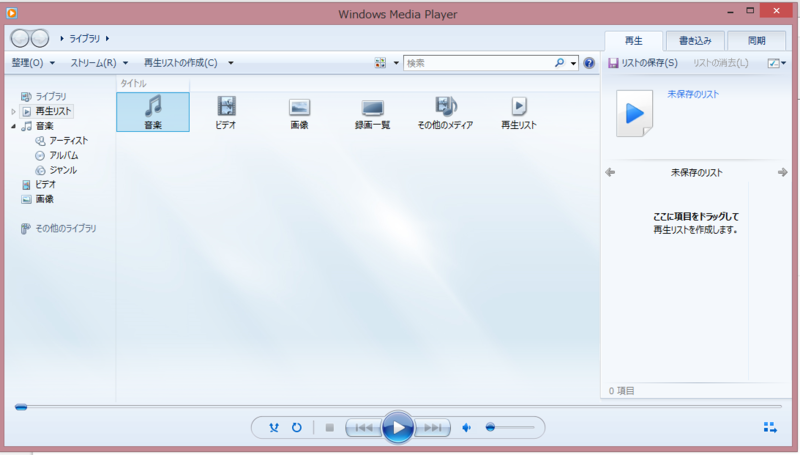Click the forward navigation button
Image resolution: width=800 pixels, height=455 pixels.
tap(39, 38)
